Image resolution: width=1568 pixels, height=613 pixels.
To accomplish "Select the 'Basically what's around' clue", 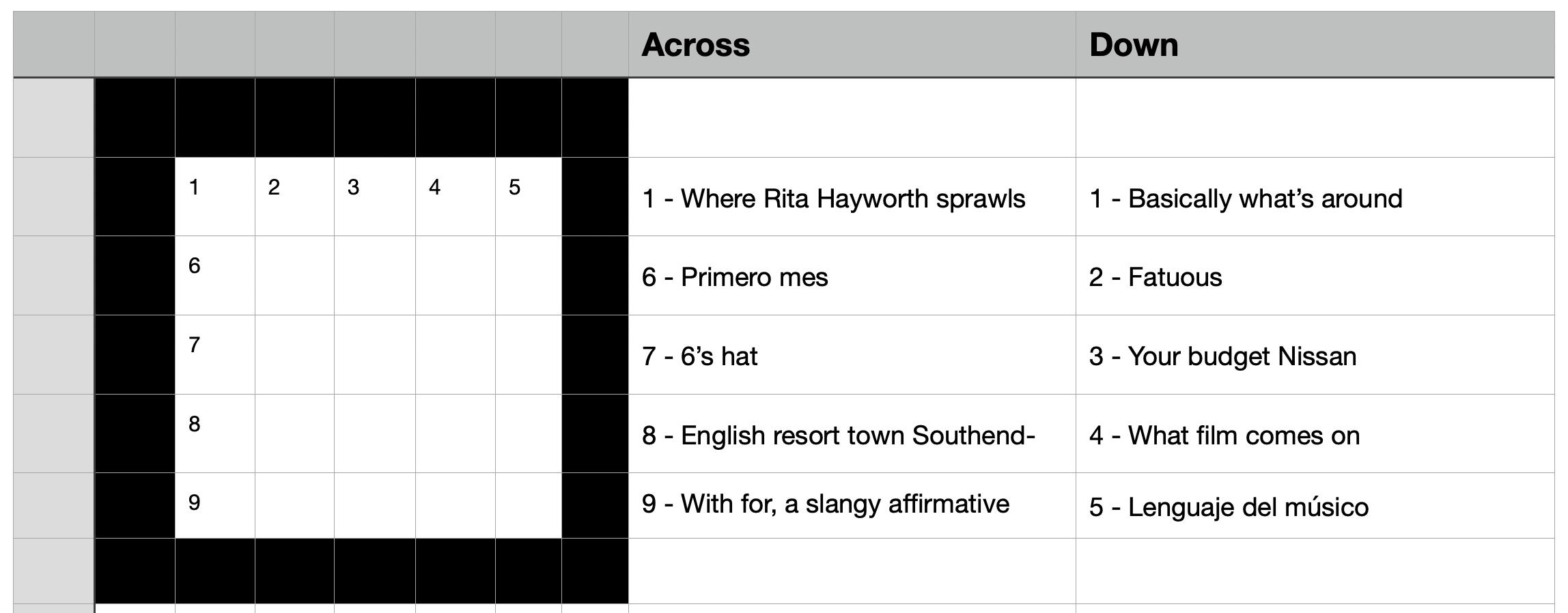I will (1245, 199).
